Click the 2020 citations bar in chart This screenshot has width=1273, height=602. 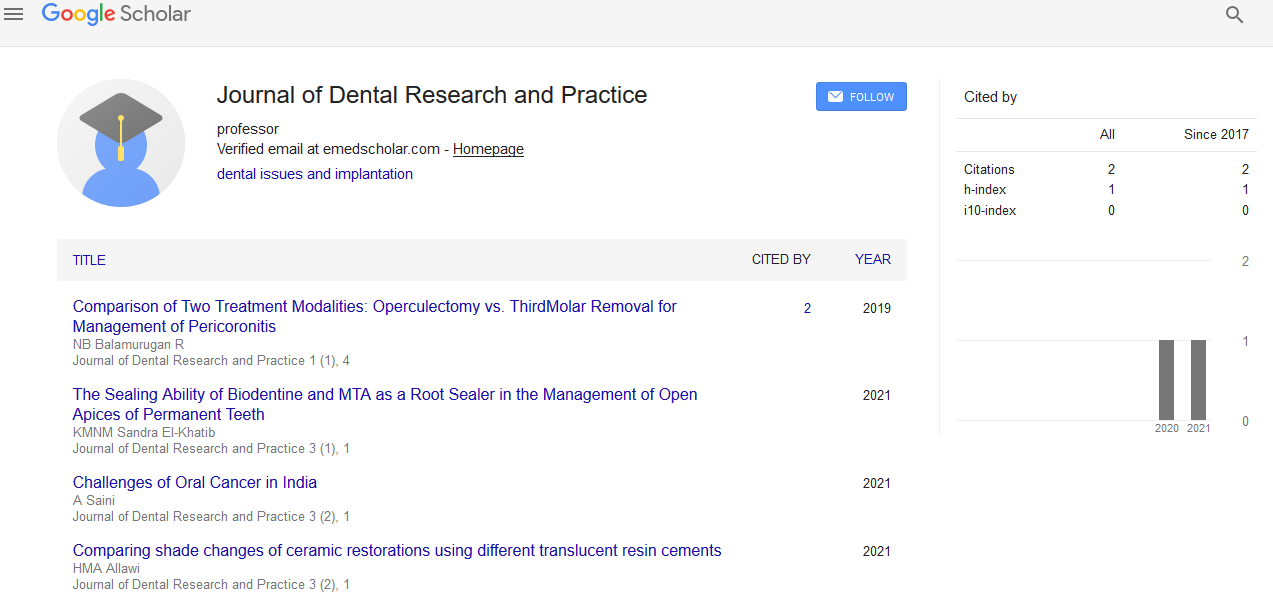(1166, 380)
